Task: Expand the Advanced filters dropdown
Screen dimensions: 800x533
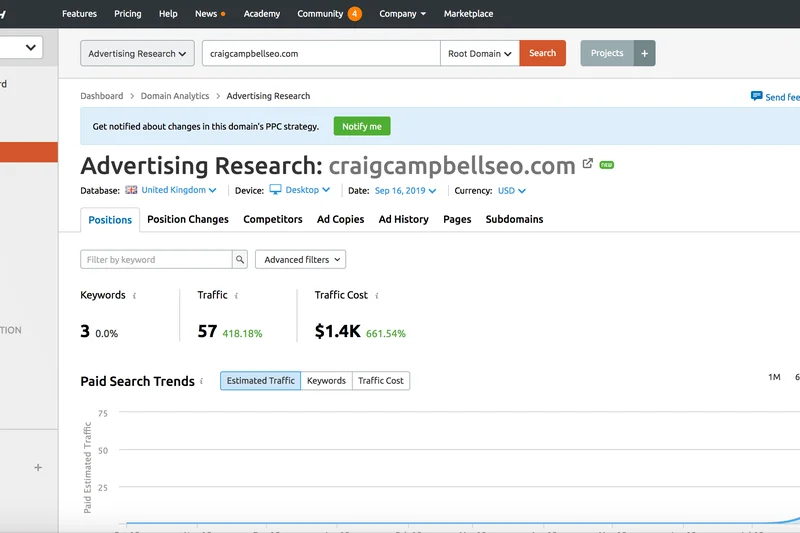Action: [301, 260]
